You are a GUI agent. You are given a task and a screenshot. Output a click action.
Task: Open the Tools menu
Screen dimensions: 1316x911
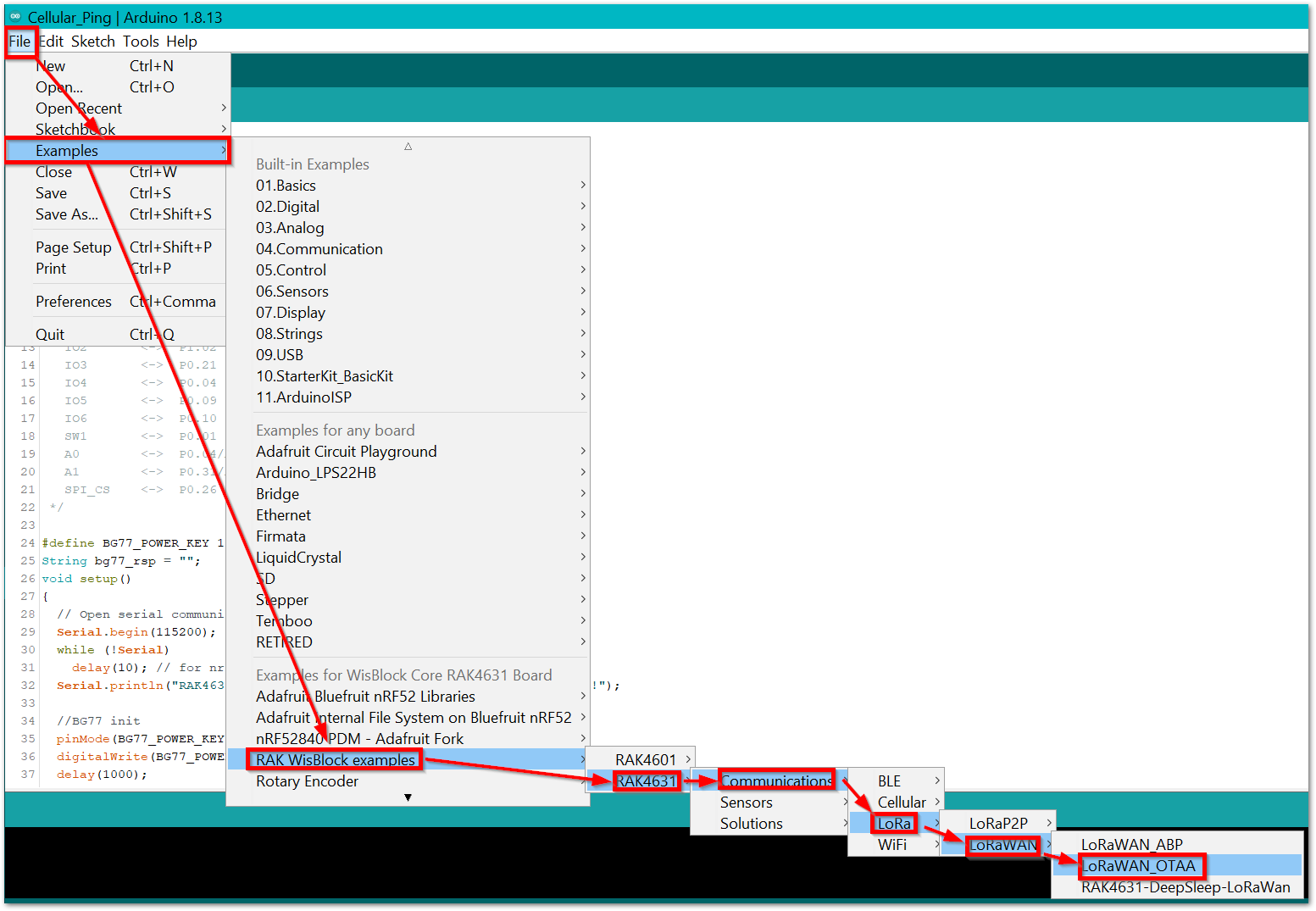pos(141,42)
